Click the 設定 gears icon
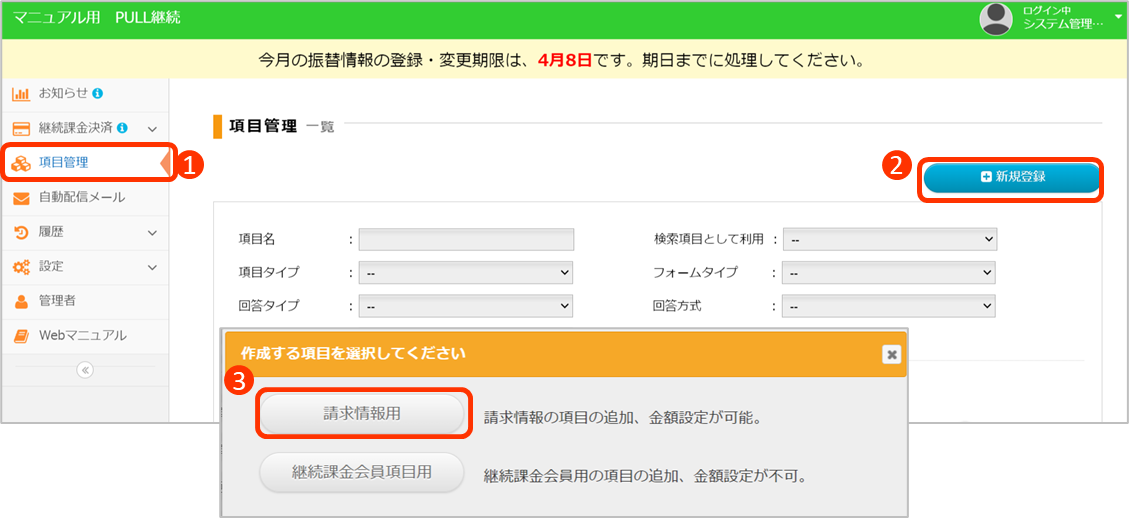The image size is (1129, 518). (21, 267)
